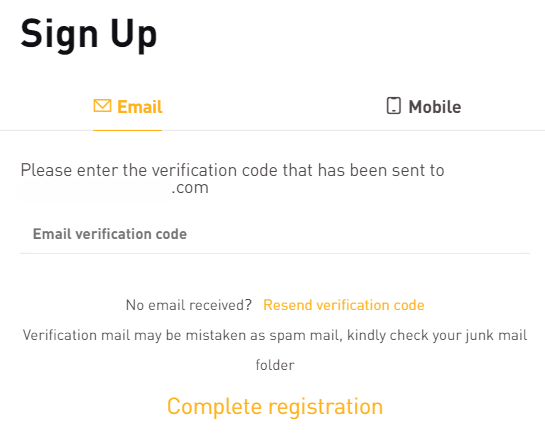The height and width of the screenshot is (434, 545).
Task: Click the word 'folder' in the notice
Action: click(275, 365)
